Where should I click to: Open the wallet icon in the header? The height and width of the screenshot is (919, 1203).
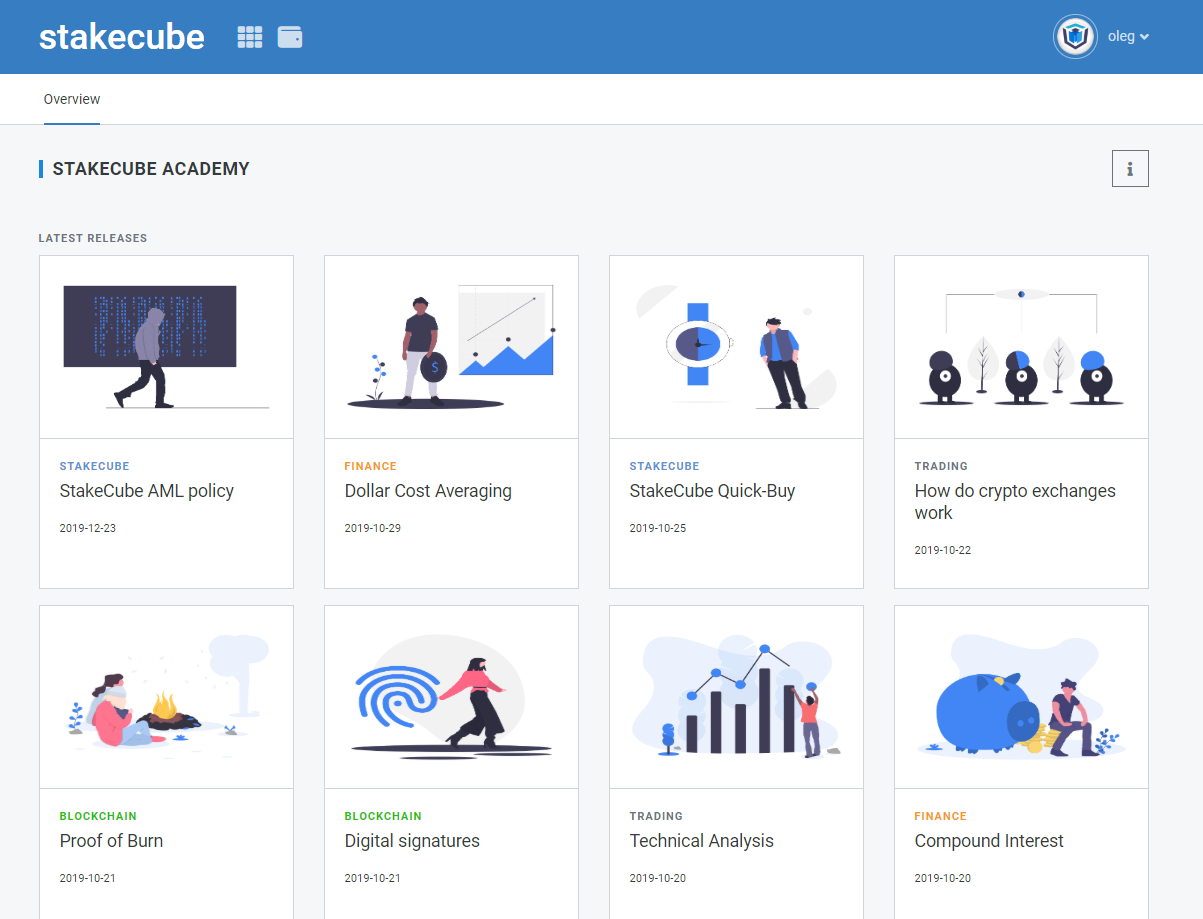pyautogui.click(x=290, y=37)
